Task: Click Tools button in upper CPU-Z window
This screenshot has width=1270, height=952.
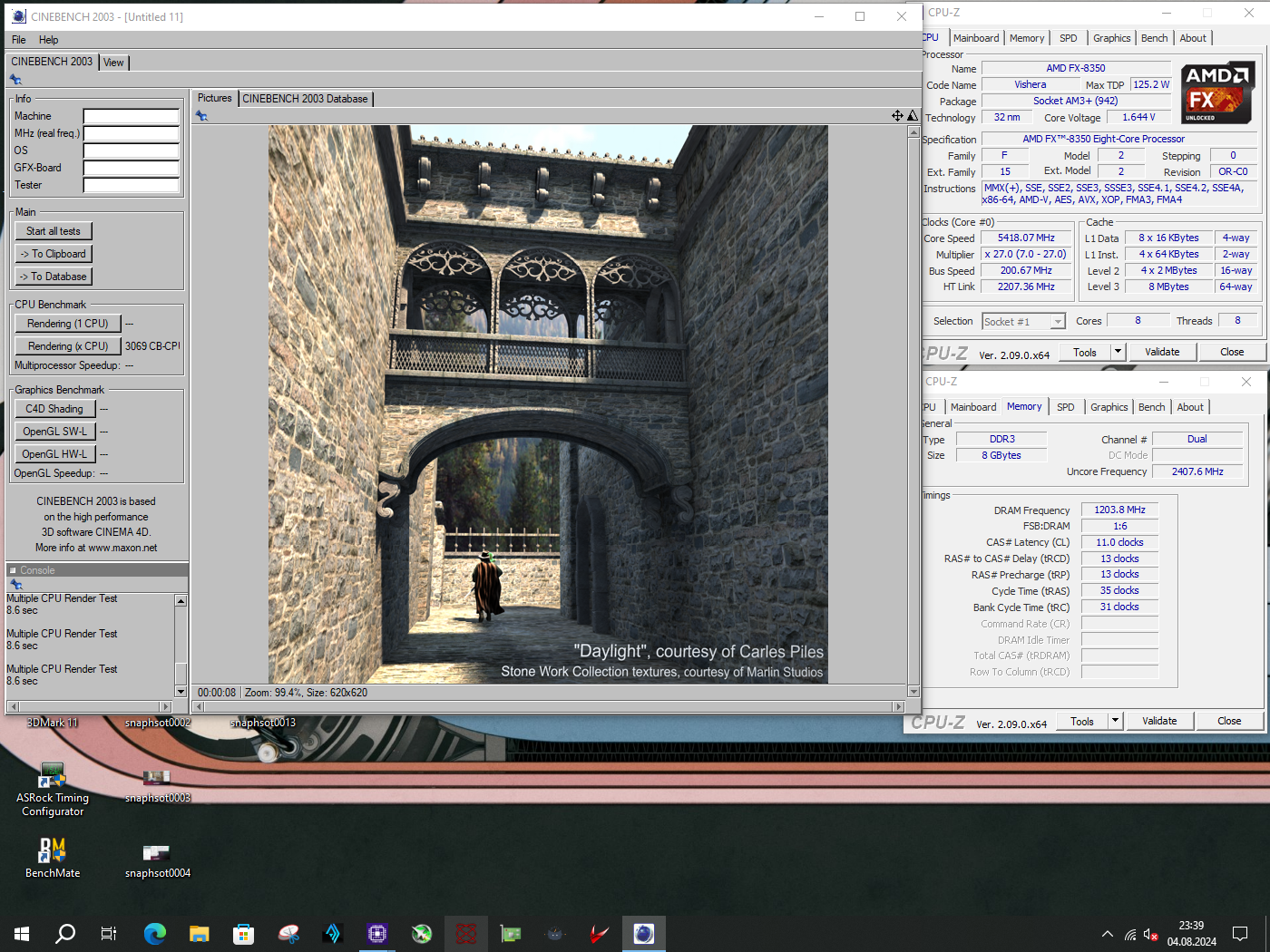Action: (x=1085, y=352)
